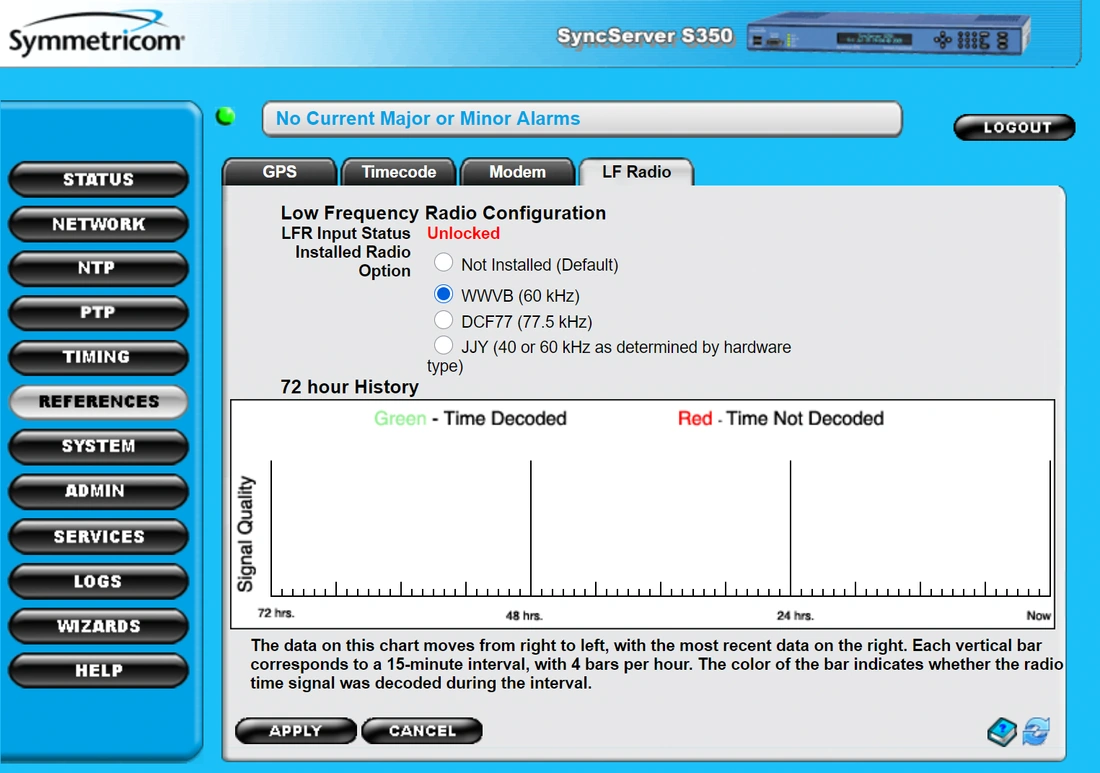Click the alarms status message bar
The image size is (1100, 773).
(581, 119)
